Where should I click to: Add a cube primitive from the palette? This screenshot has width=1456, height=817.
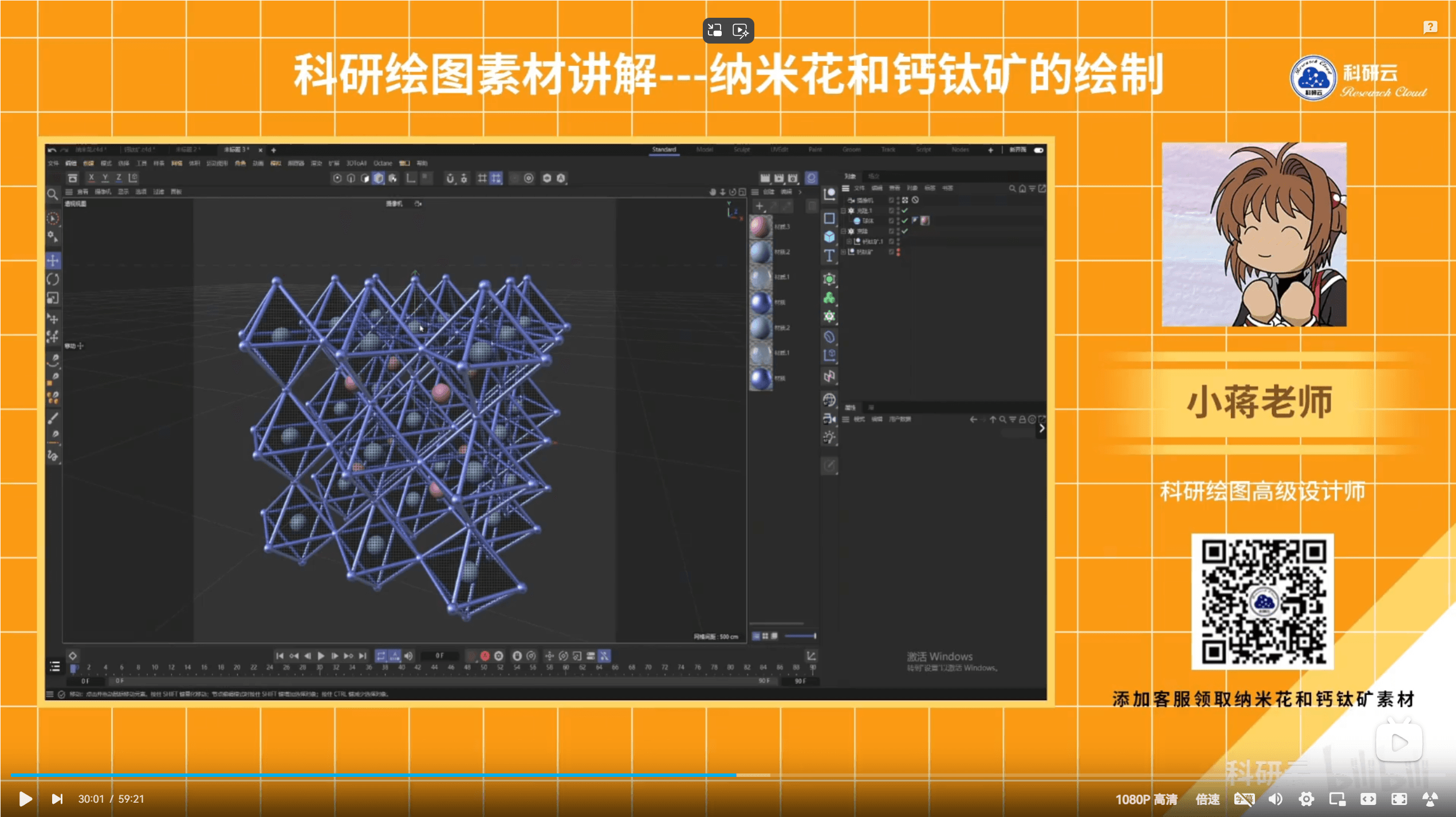point(829,236)
